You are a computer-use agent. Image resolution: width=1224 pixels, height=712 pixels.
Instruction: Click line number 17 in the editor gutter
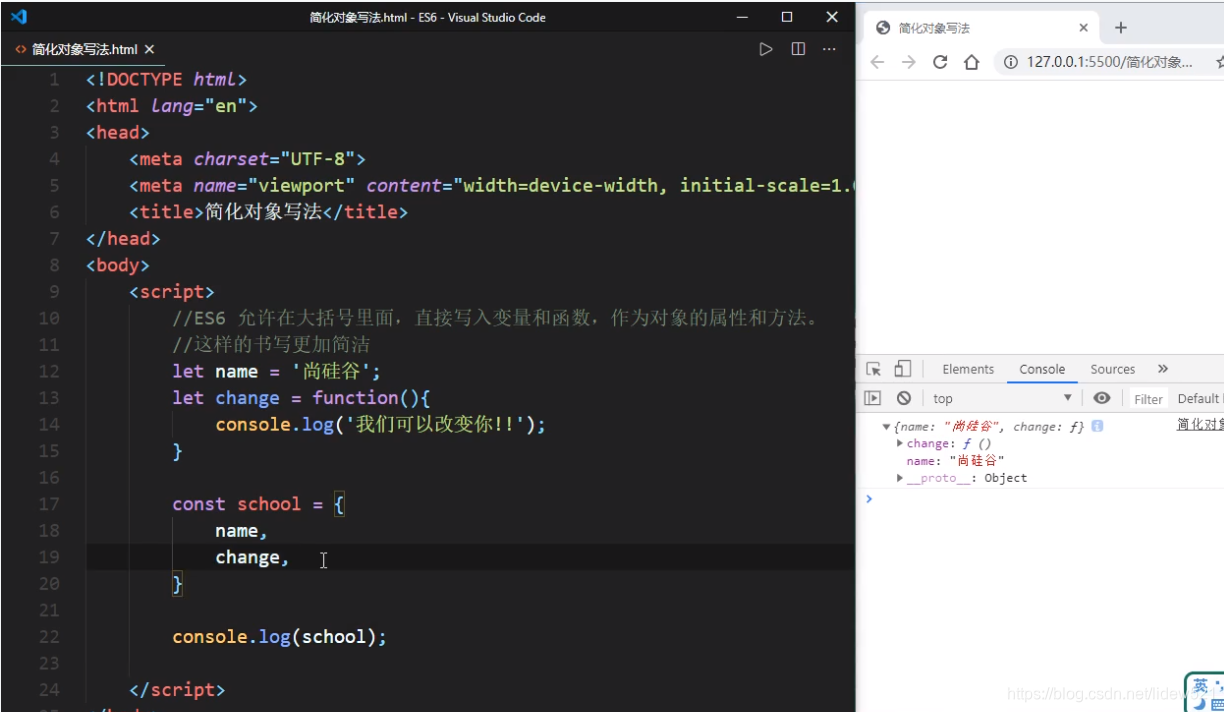(49, 504)
